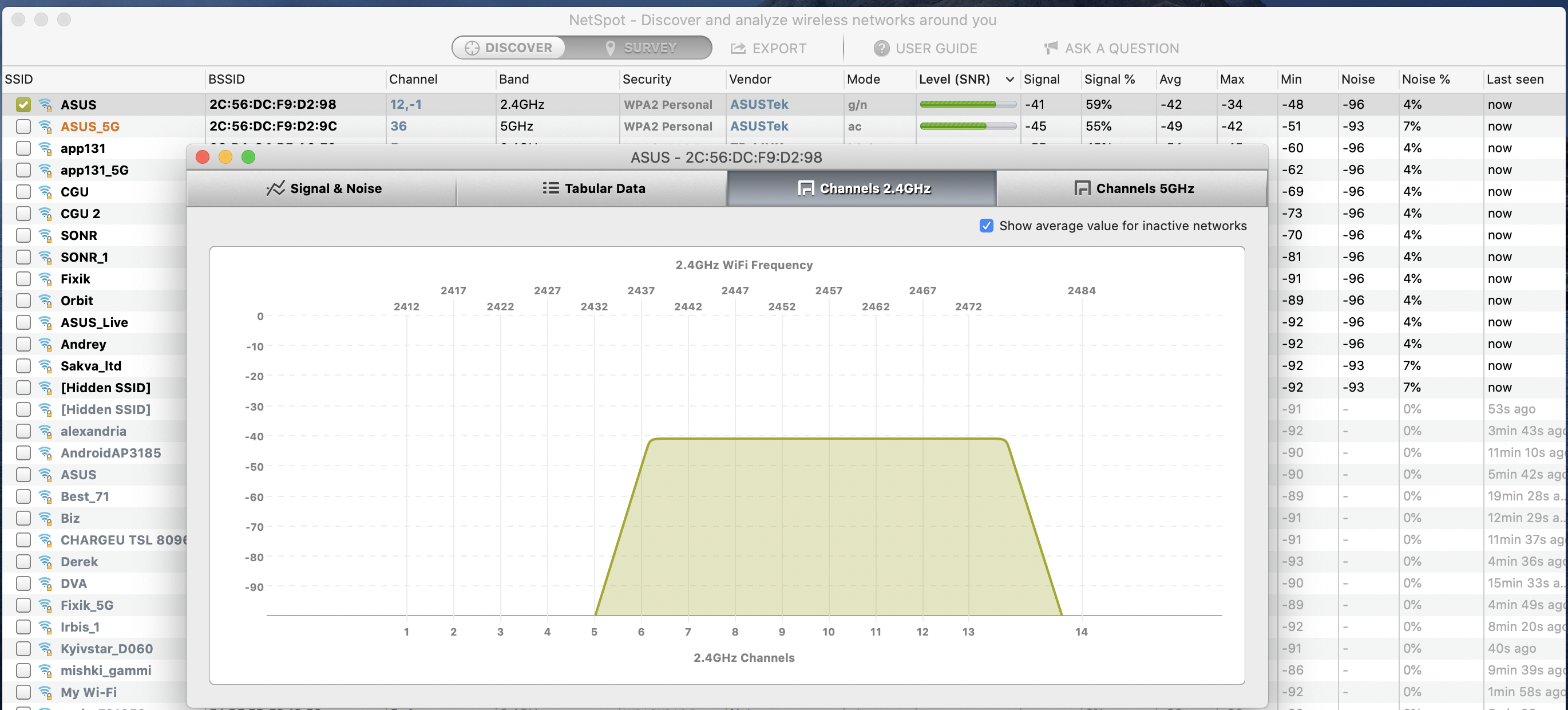Switch to DISCOVER mode

[x=509, y=48]
